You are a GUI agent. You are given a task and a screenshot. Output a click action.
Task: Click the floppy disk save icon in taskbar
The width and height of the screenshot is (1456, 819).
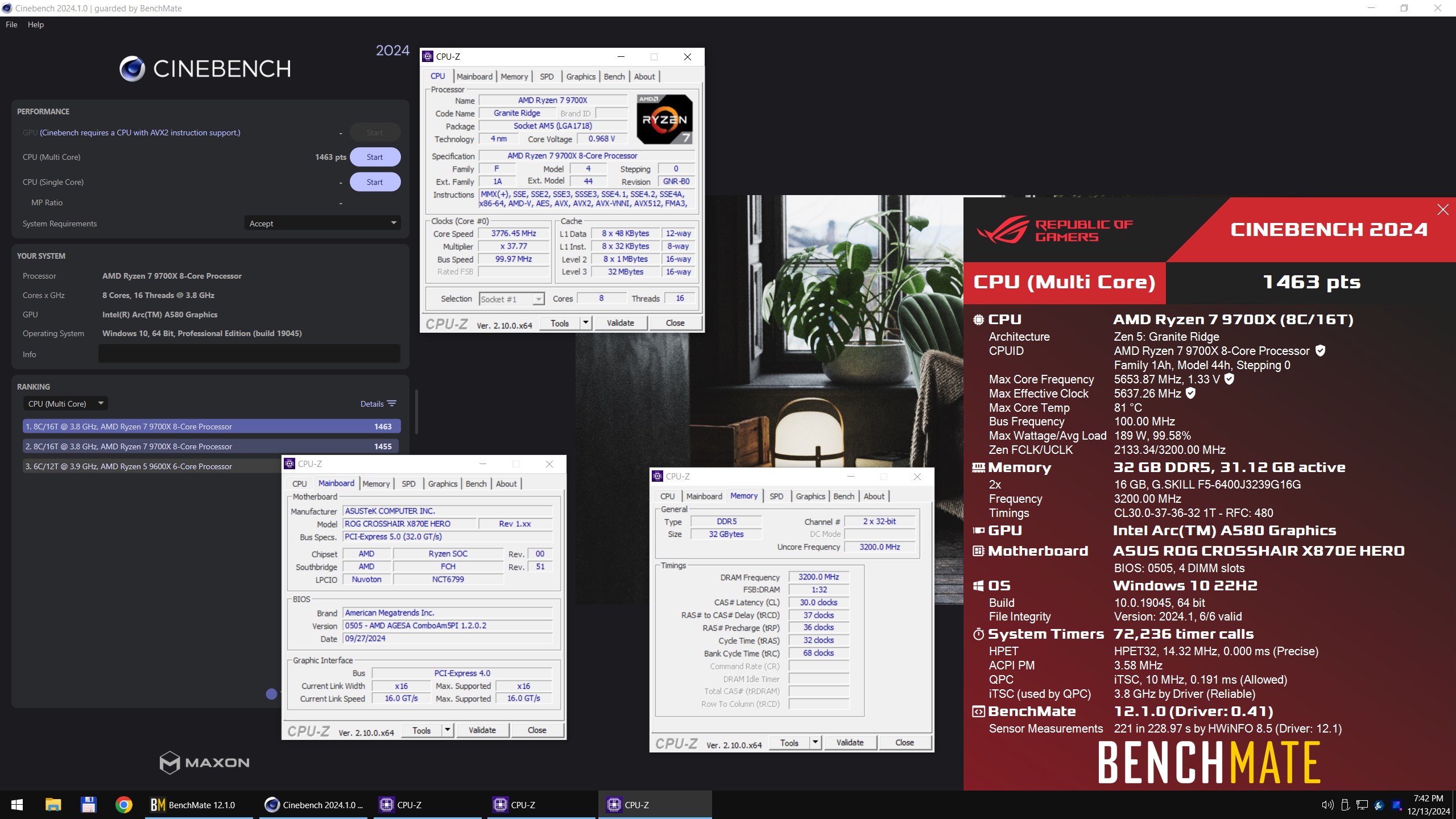[x=88, y=805]
